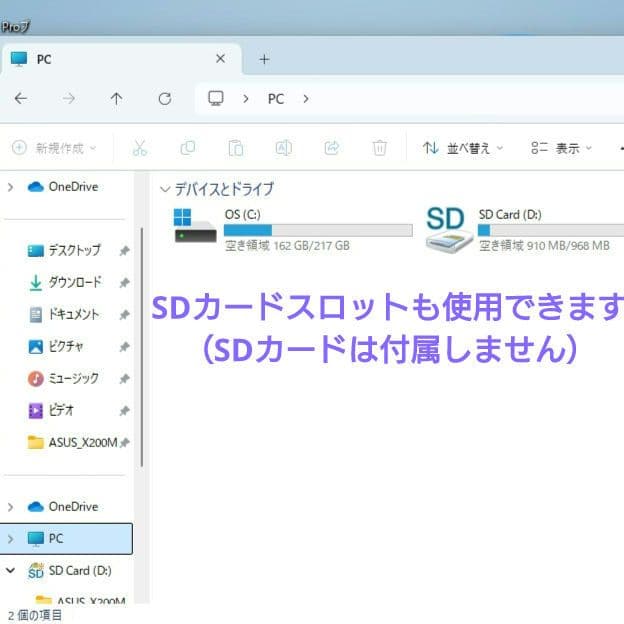624x624 pixels.
Task: Click the Cut scissors icon
Action: (x=140, y=148)
